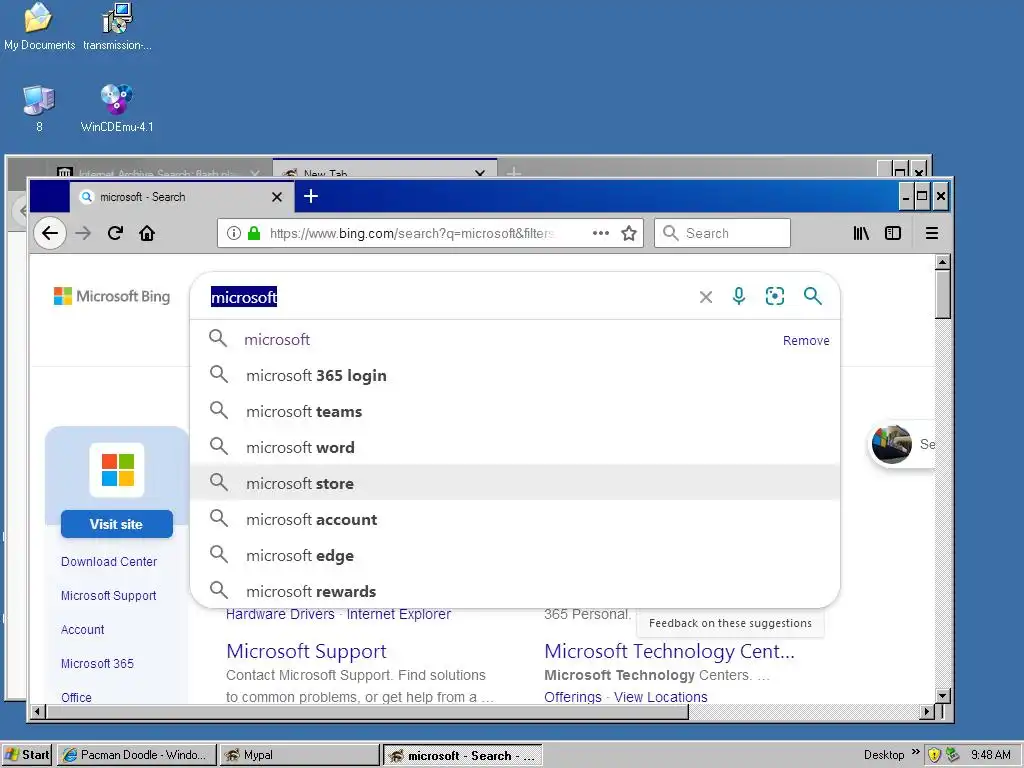The image size is (1024, 768).
Task: Select the 'microsoft - Search' tab
Action: click(x=182, y=197)
